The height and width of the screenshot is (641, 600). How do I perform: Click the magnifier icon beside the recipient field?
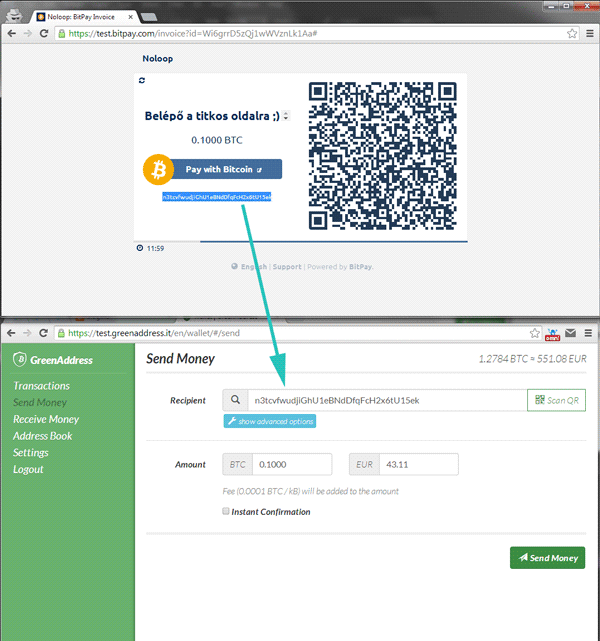pyautogui.click(x=235, y=400)
